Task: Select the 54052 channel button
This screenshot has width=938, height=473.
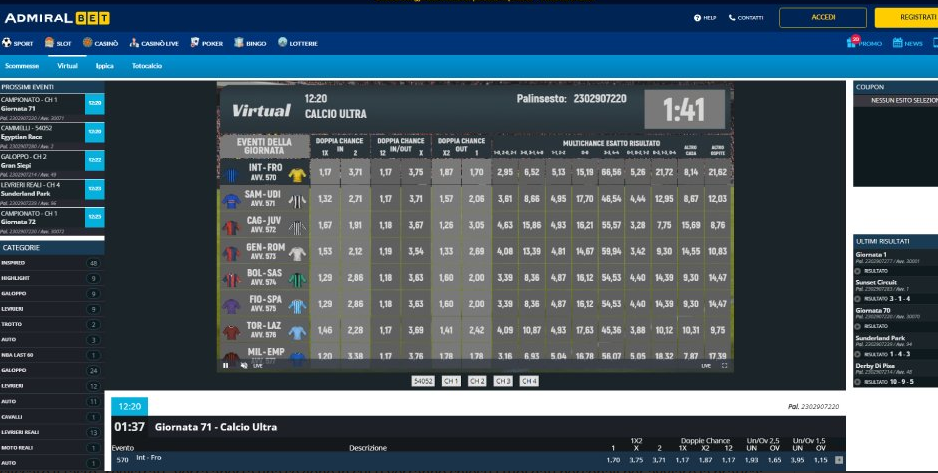Action: 423,381
